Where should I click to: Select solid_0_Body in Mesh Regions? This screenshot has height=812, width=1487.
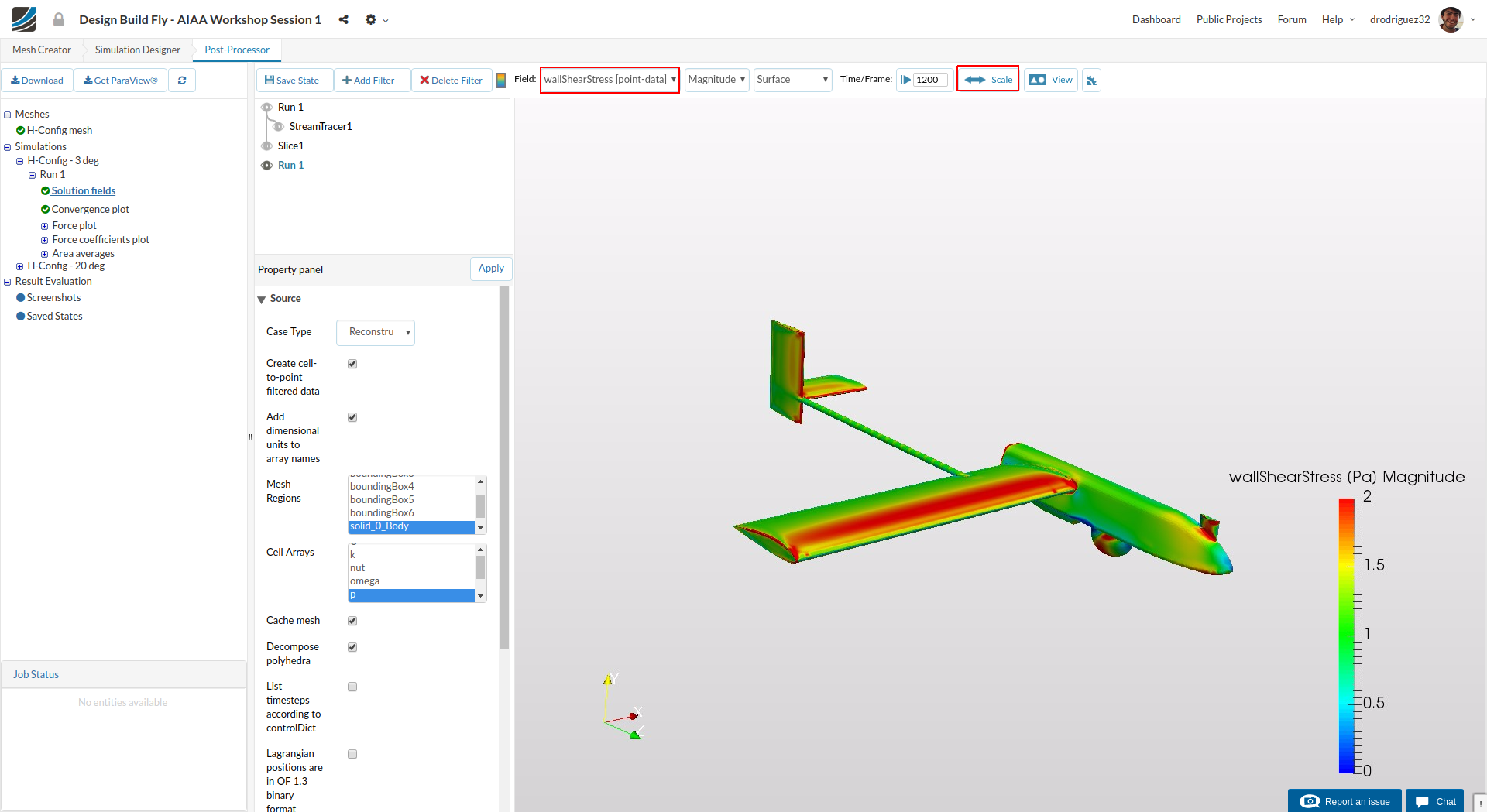pyautogui.click(x=411, y=527)
